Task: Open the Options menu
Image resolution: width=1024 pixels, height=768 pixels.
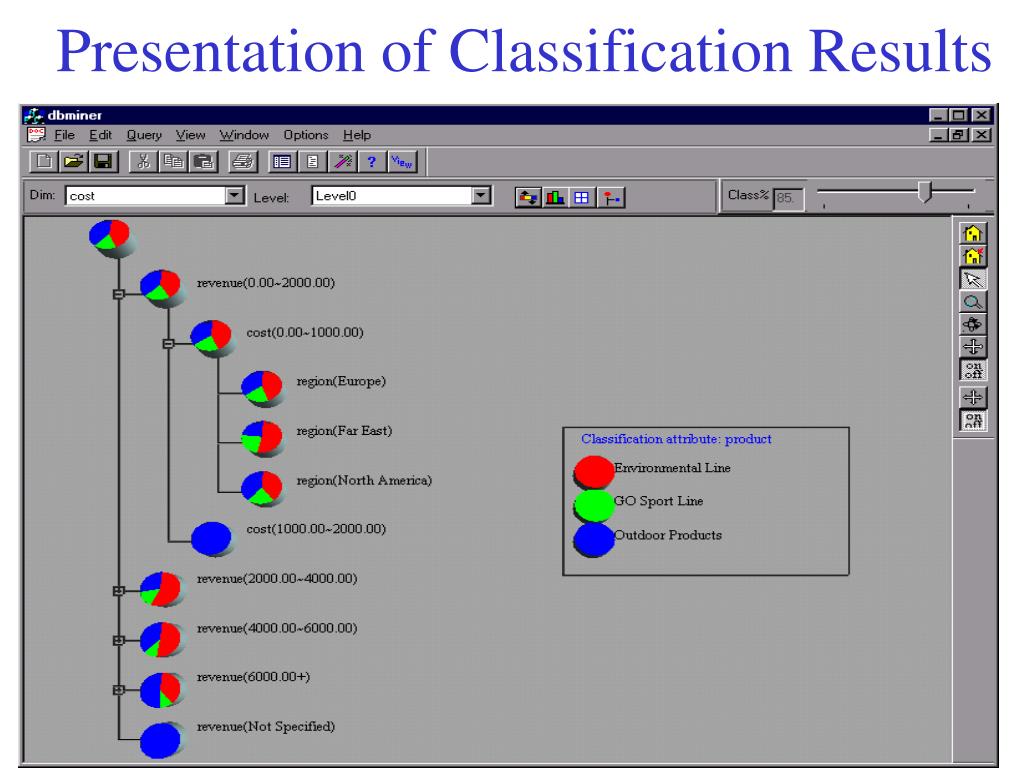Action: (306, 135)
